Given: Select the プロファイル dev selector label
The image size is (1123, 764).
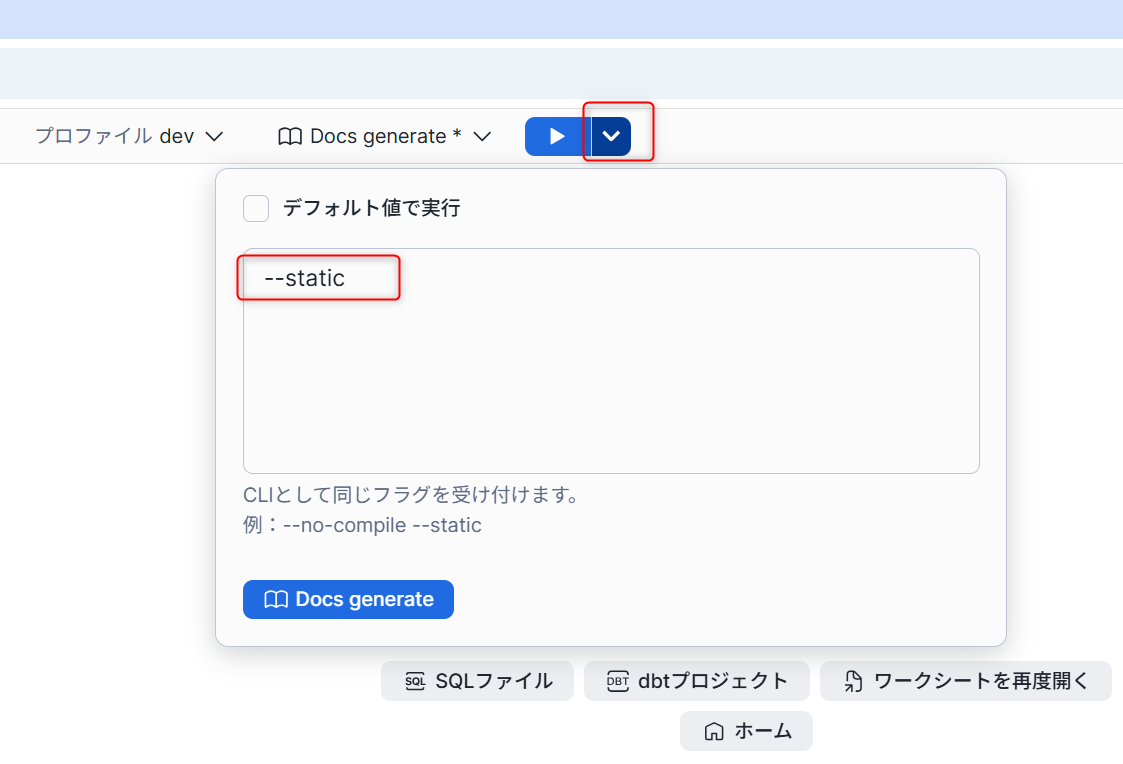Looking at the screenshot, I should [x=114, y=136].
